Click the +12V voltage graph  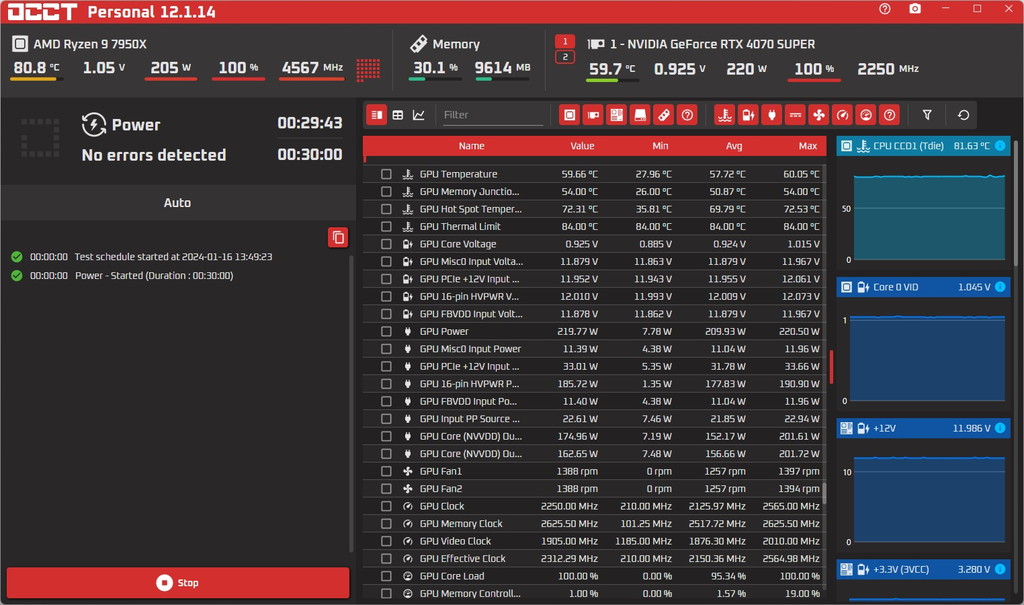929,499
